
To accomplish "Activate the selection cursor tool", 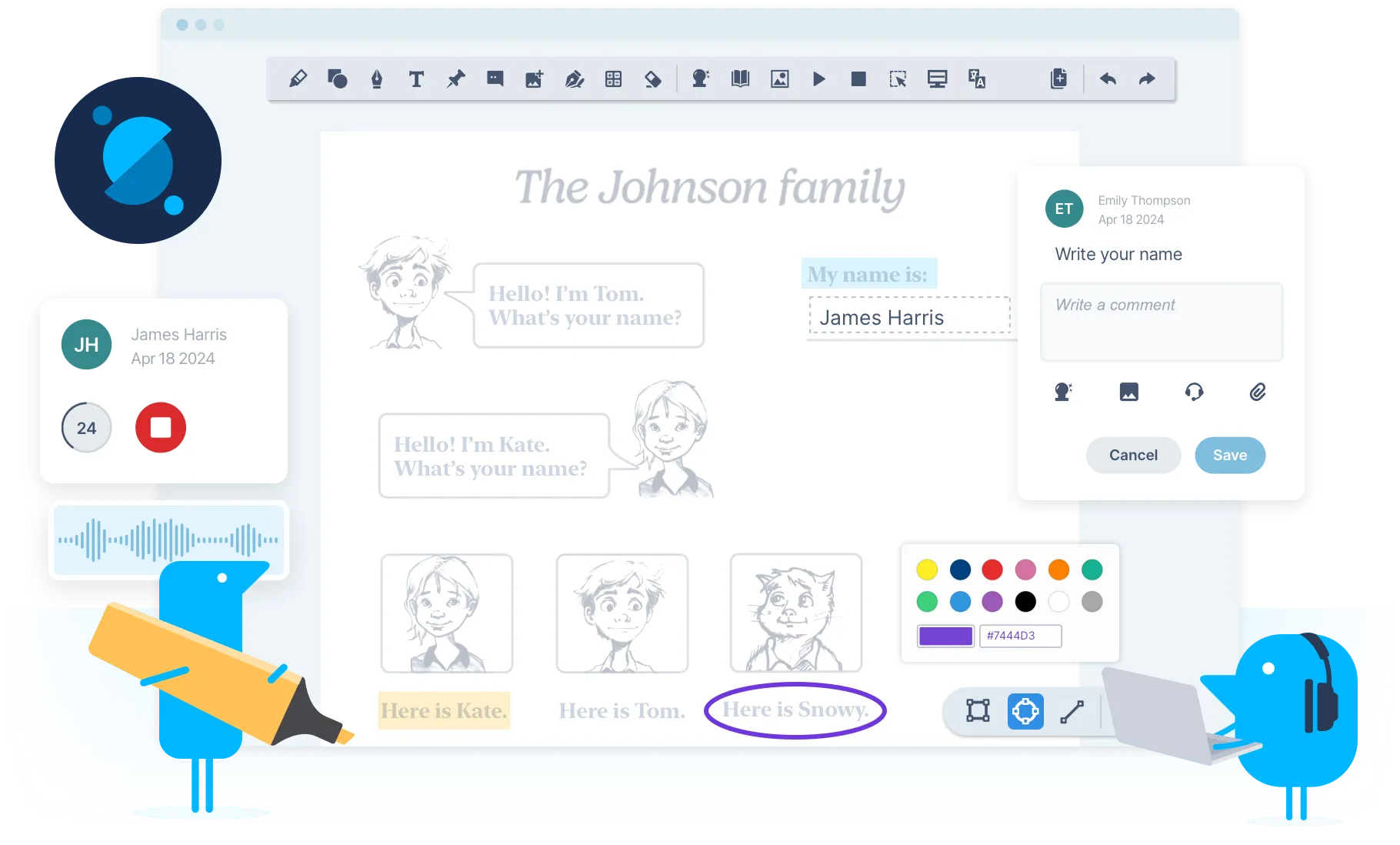I will click(898, 78).
